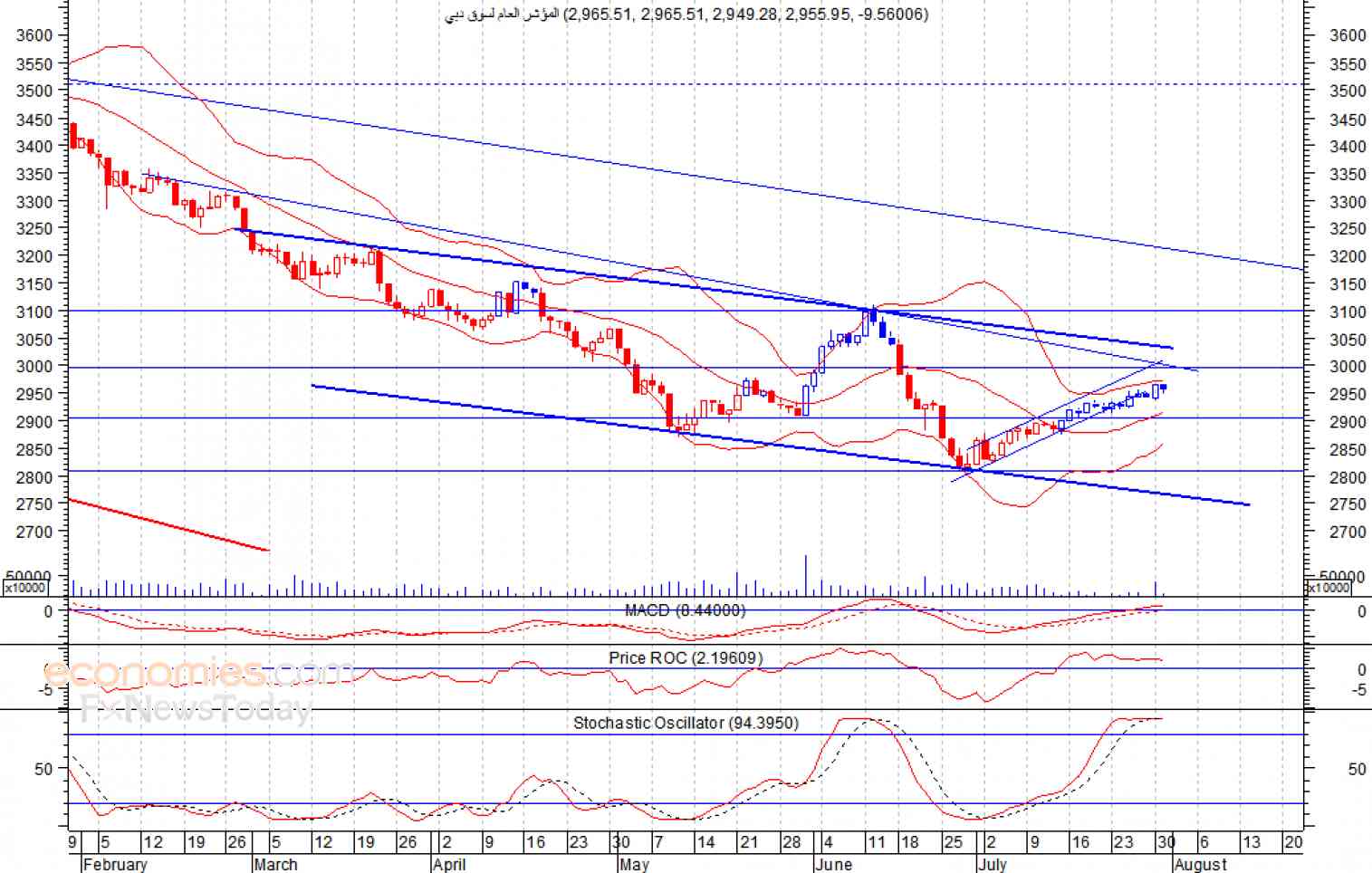The image size is (1372, 873).
Task: Click the date label 20 in August
Action: pos(1293,842)
